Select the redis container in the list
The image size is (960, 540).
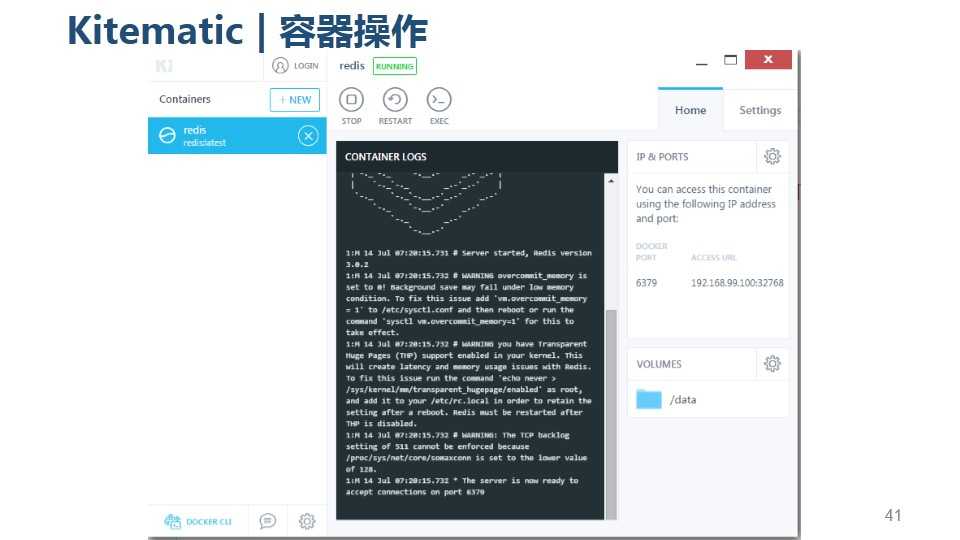click(x=237, y=135)
